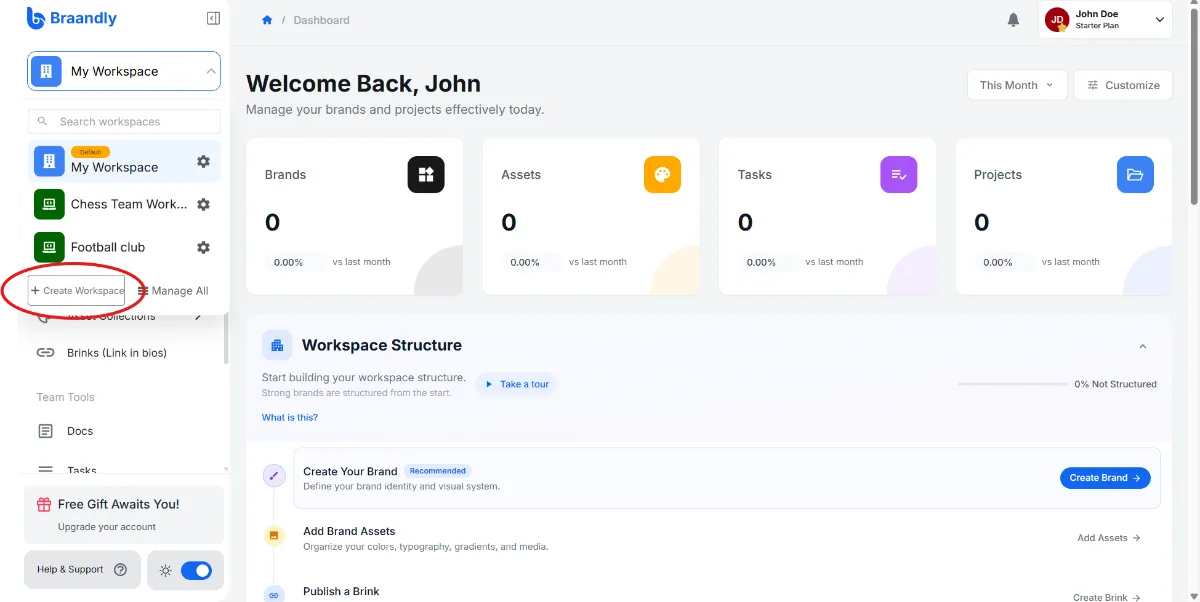Image resolution: width=1200 pixels, height=602 pixels.
Task: Click the Help & Support question icon
Action: pos(121,570)
